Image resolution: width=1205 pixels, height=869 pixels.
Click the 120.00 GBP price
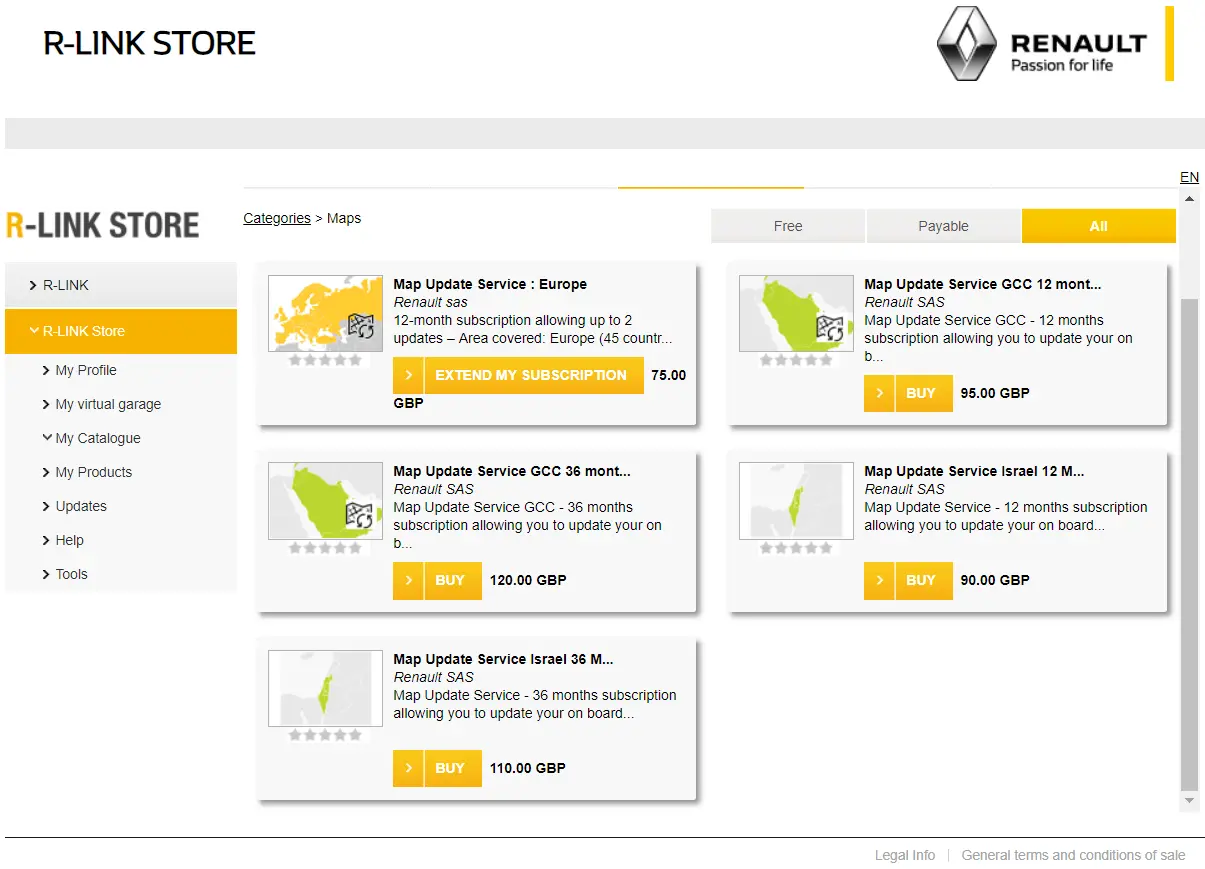pos(528,580)
